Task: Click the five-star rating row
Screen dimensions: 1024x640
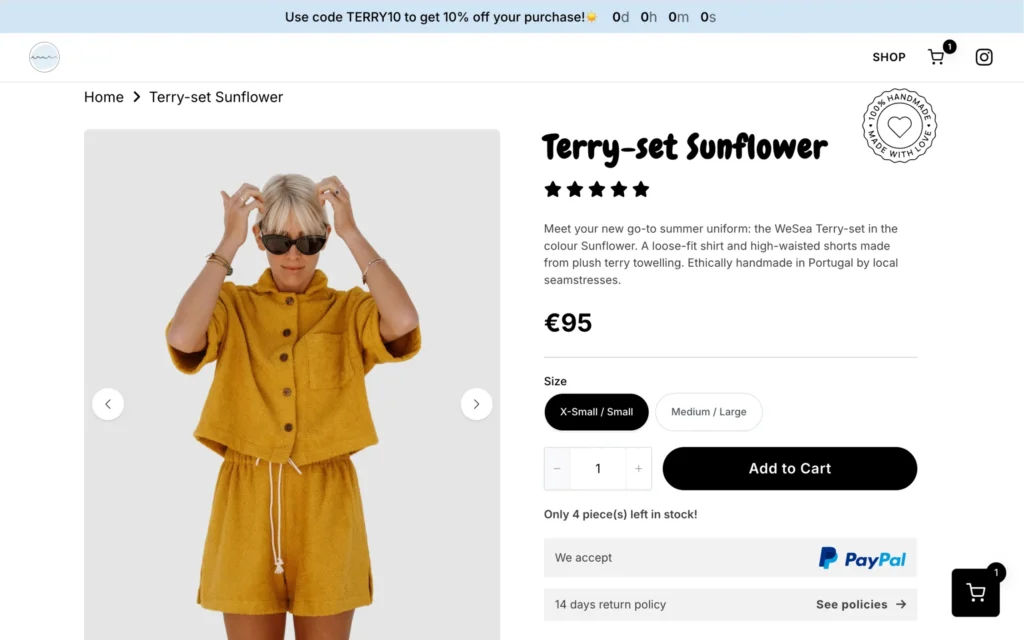Action: point(596,189)
